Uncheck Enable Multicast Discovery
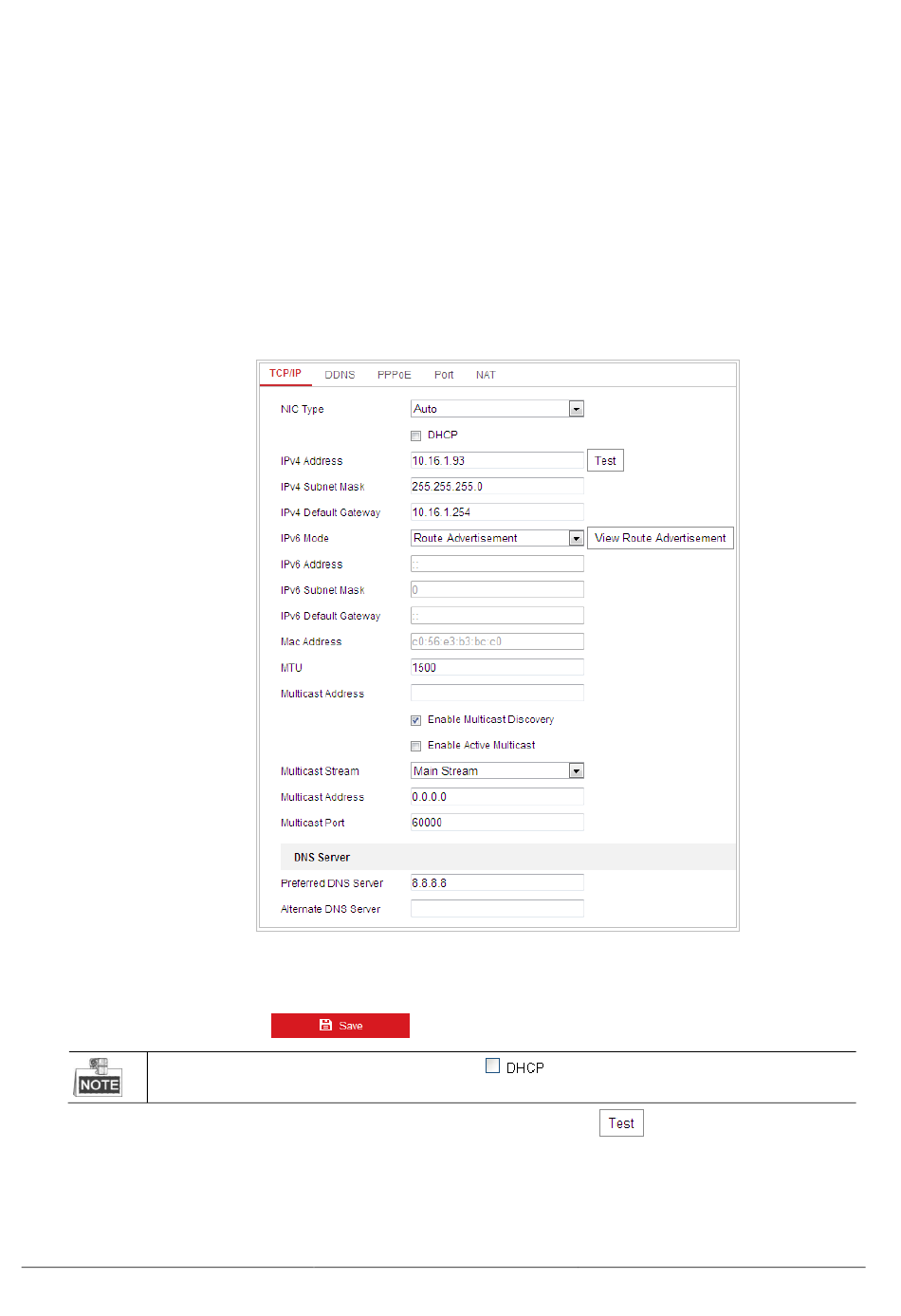 coord(415,720)
